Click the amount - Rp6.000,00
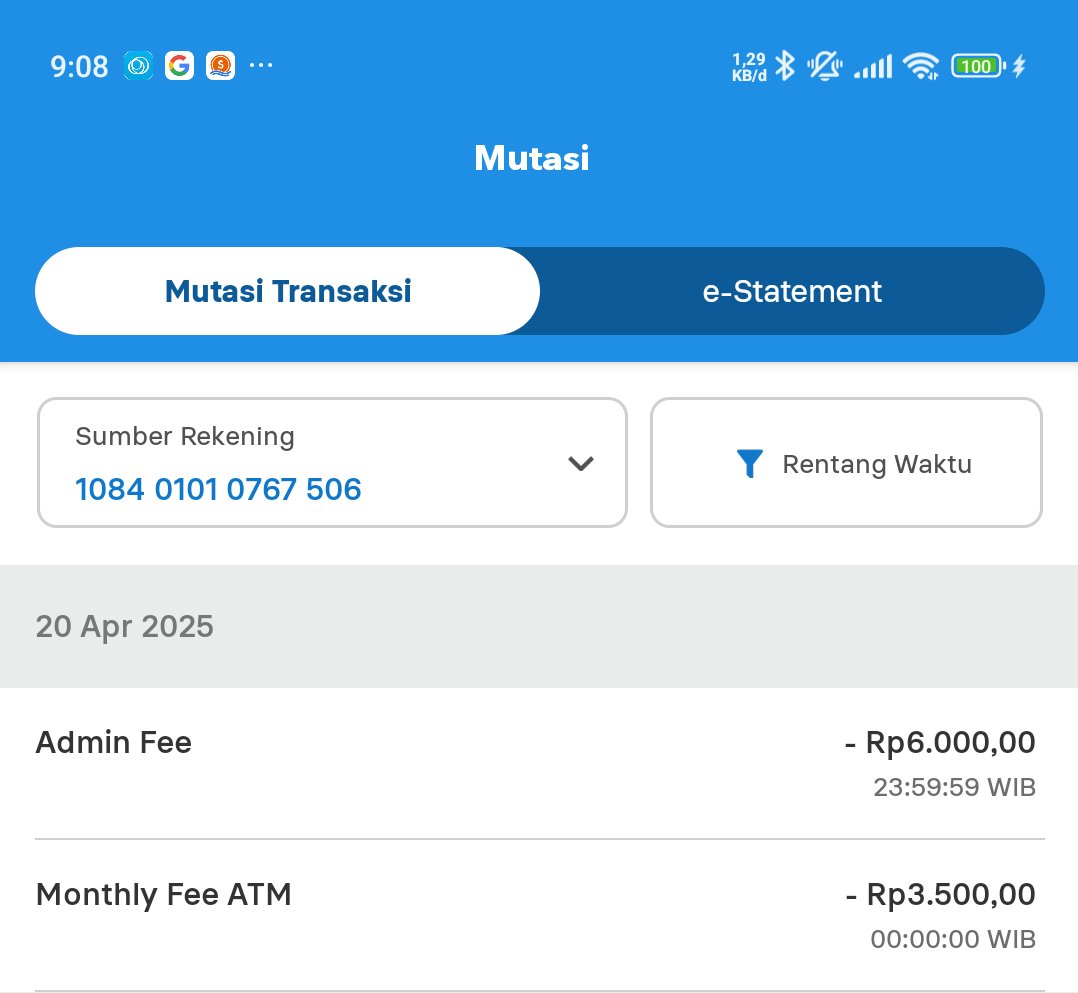The width and height of the screenshot is (1078, 993). coord(940,743)
